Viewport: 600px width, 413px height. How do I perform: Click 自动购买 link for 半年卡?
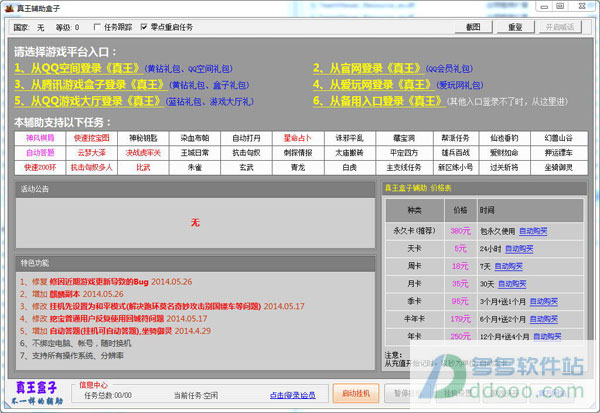tap(543, 319)
